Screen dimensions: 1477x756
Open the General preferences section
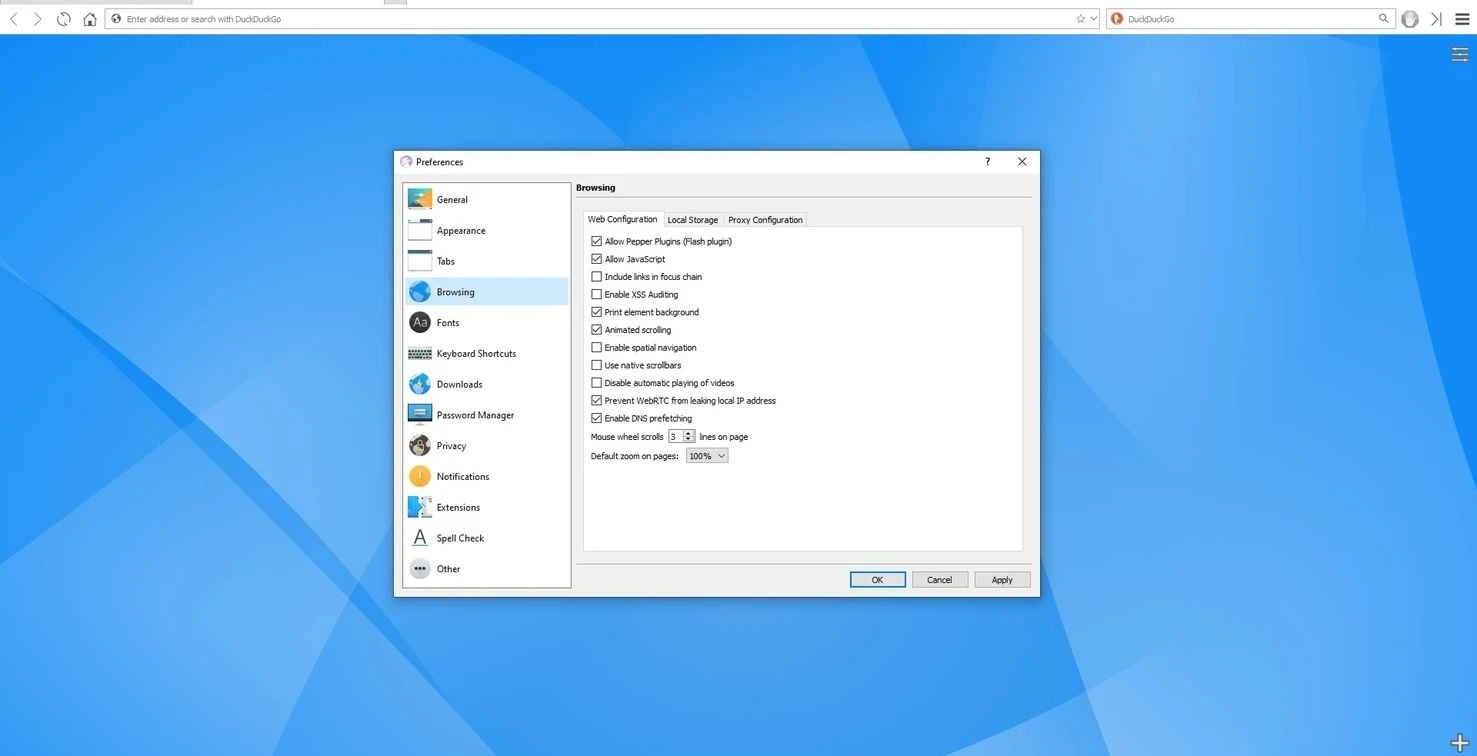click(x=486, y=200)
